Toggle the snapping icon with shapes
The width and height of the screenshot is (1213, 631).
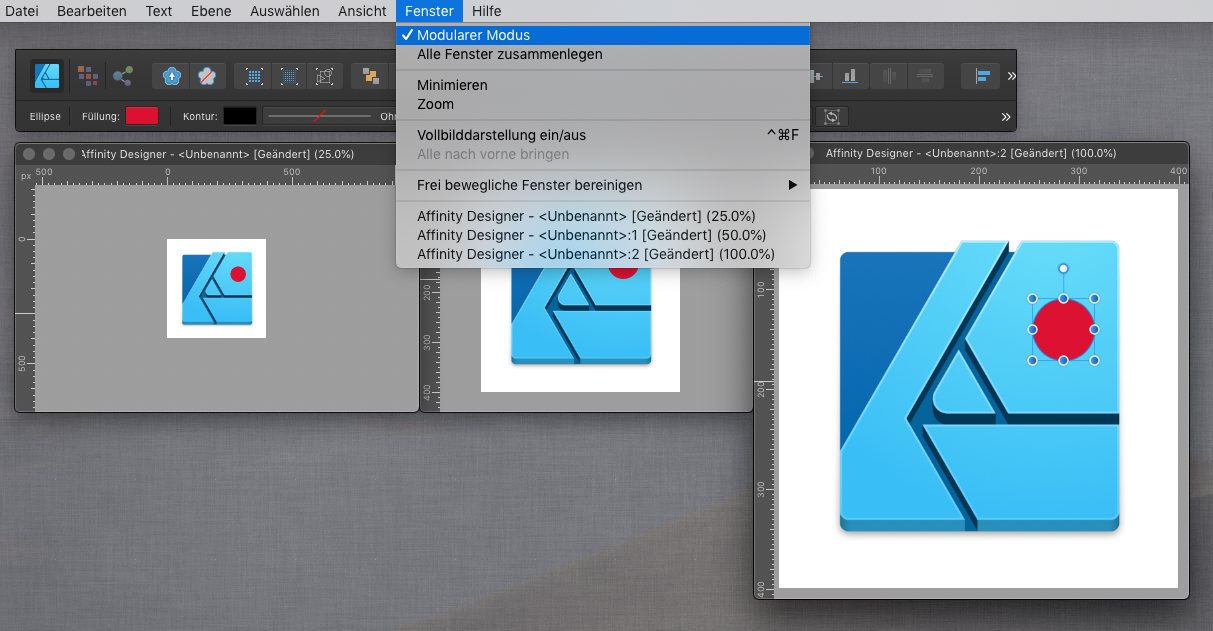[324, 76]
